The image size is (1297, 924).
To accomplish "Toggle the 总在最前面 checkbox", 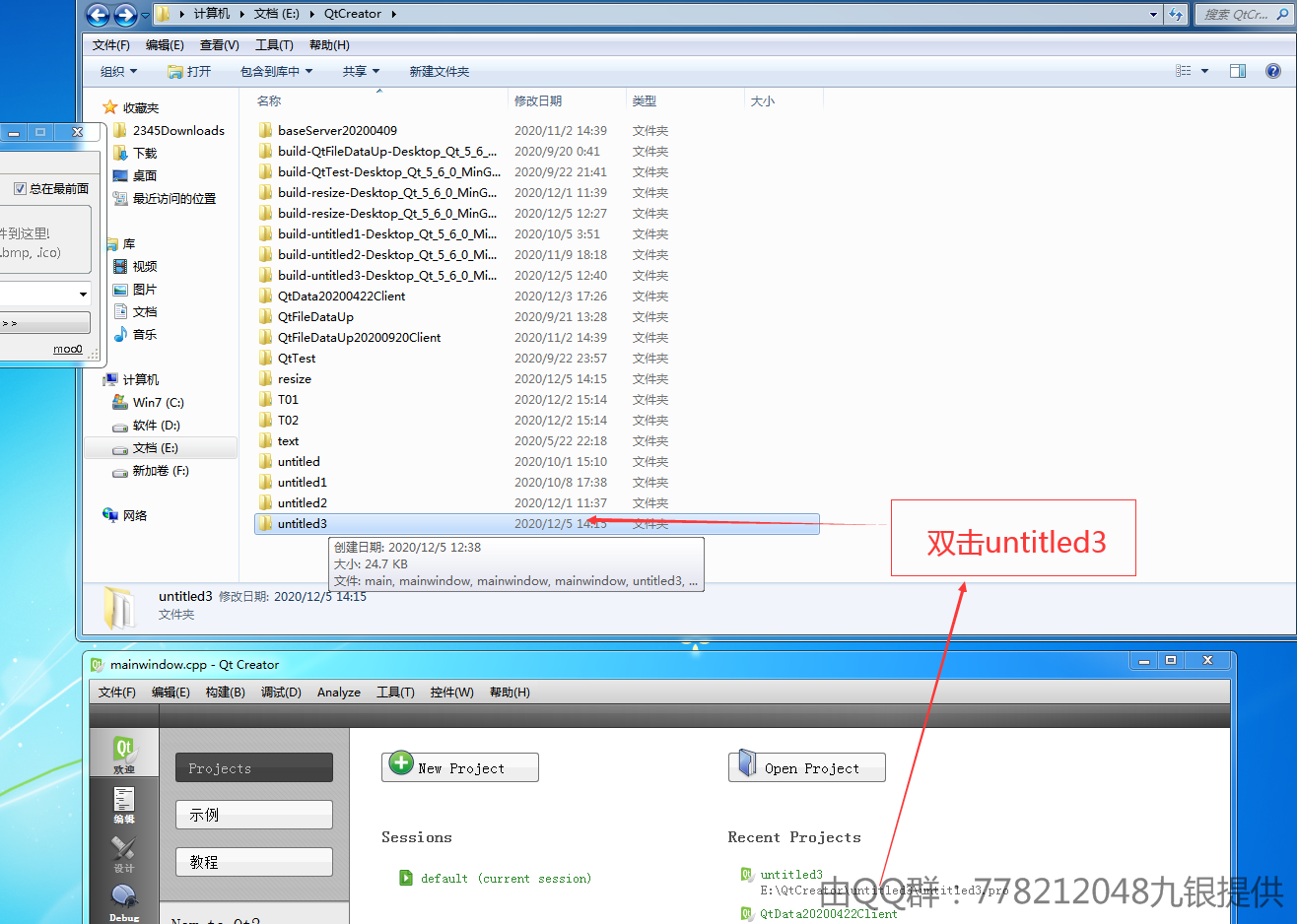I will [20, 188].
